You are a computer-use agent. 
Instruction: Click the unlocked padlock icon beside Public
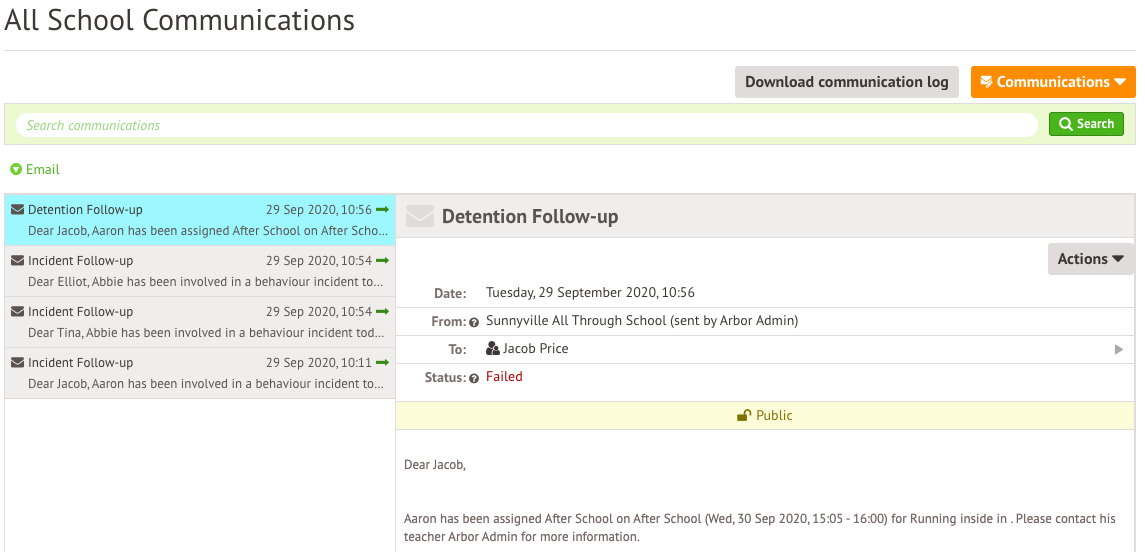point(744,416)
